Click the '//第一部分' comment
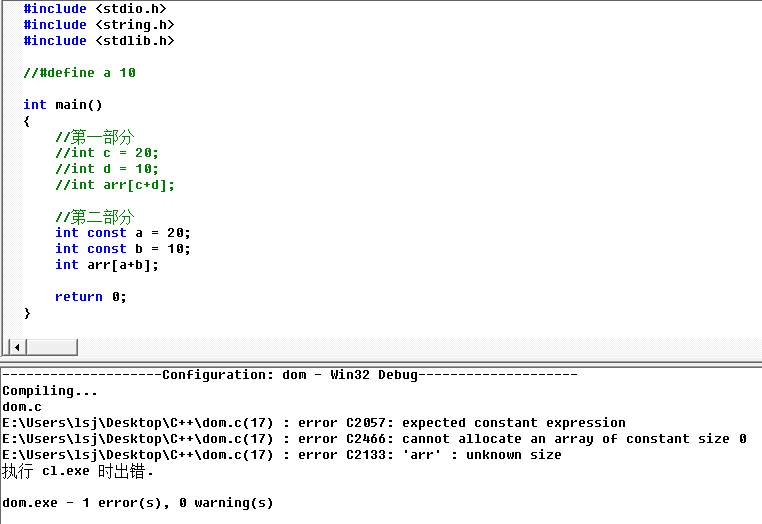This screenshot has height=524, width=762. [x=95, y=137]
